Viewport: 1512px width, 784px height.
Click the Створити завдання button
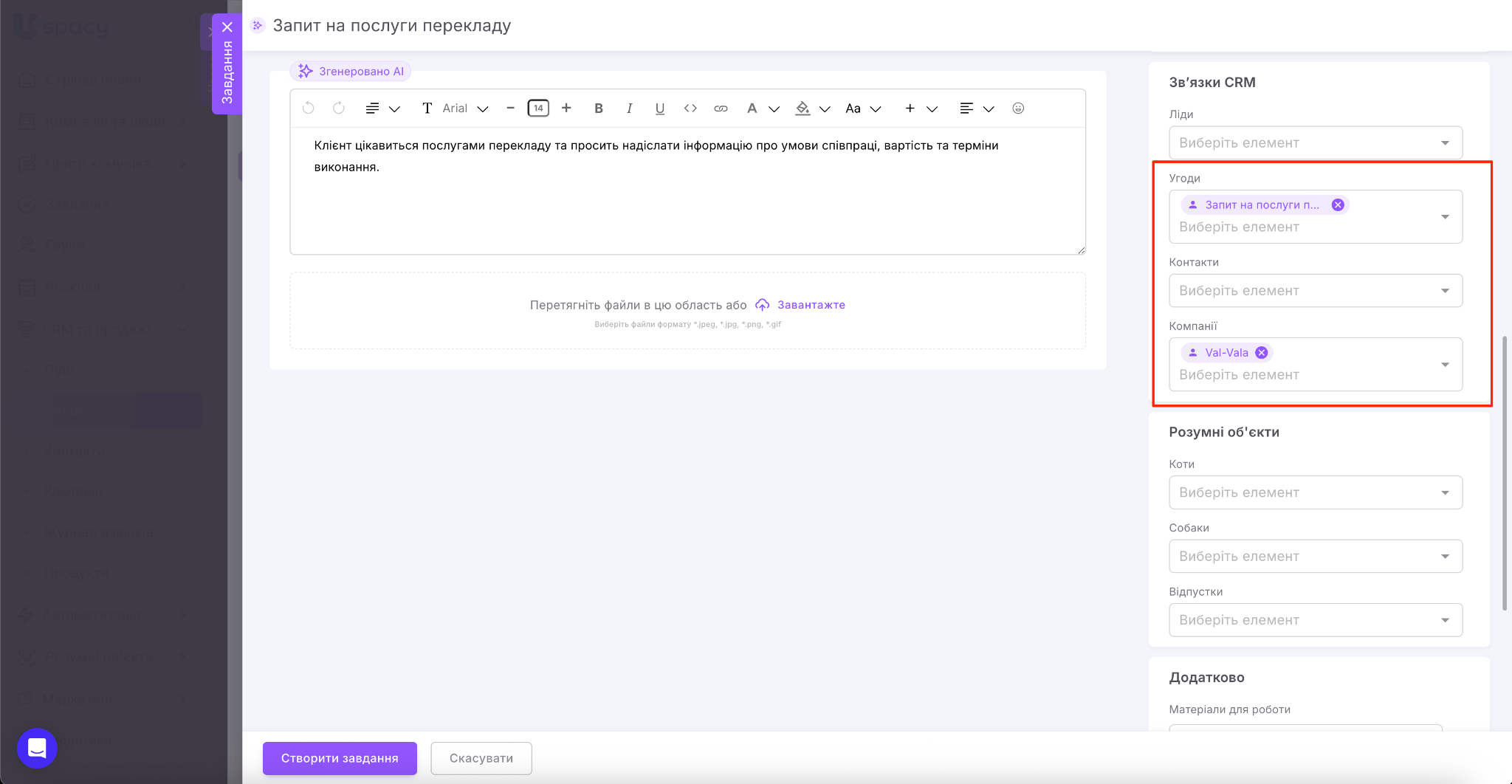coord(340,758)
